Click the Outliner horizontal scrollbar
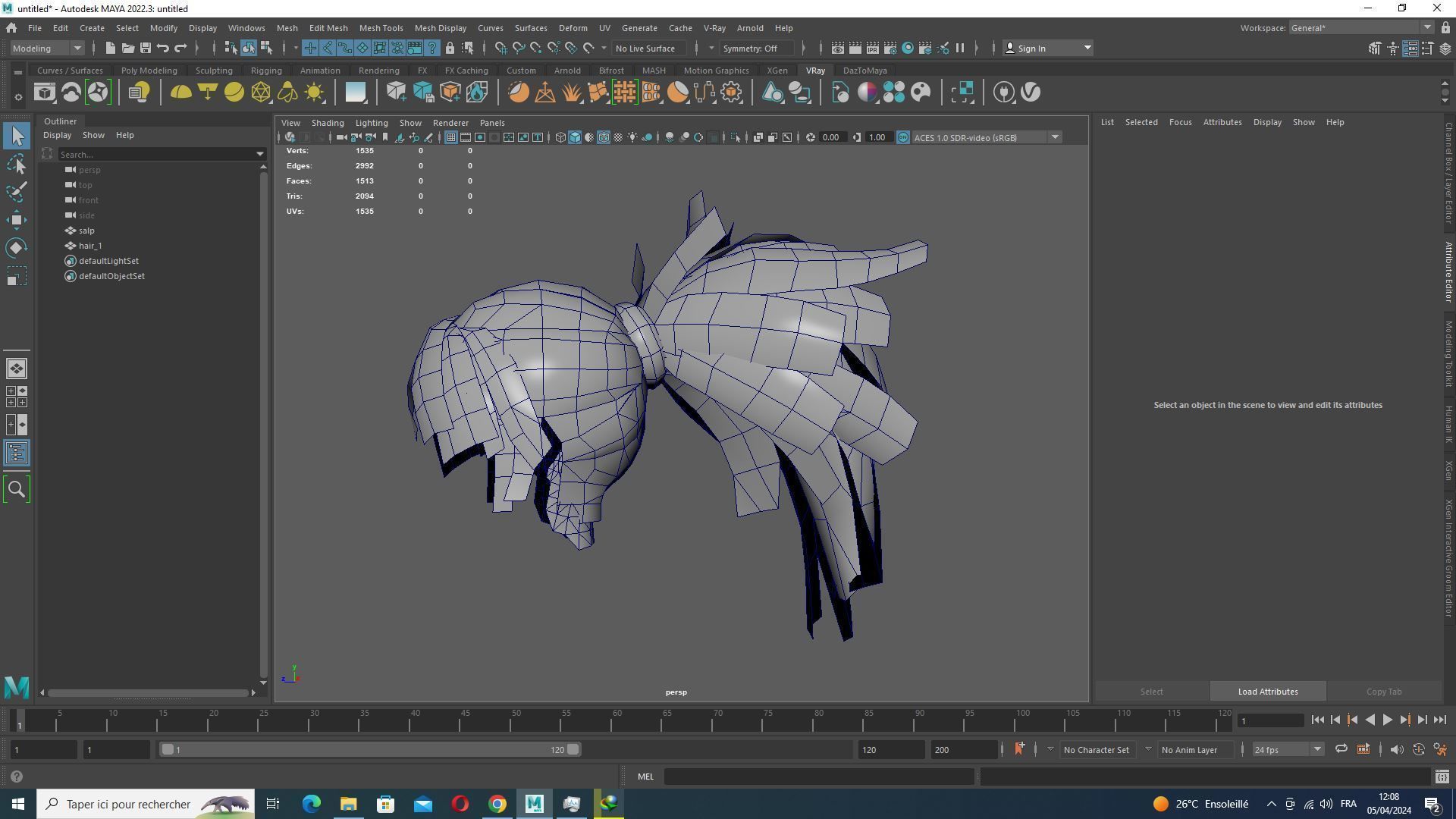 [147, 692]
